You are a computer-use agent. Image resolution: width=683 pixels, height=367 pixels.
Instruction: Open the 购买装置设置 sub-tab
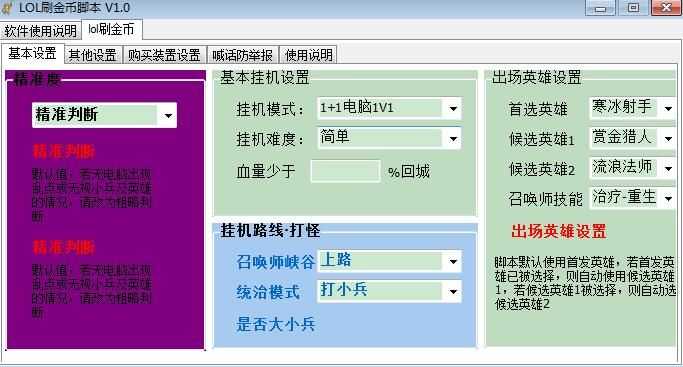[x=164, y=55]
